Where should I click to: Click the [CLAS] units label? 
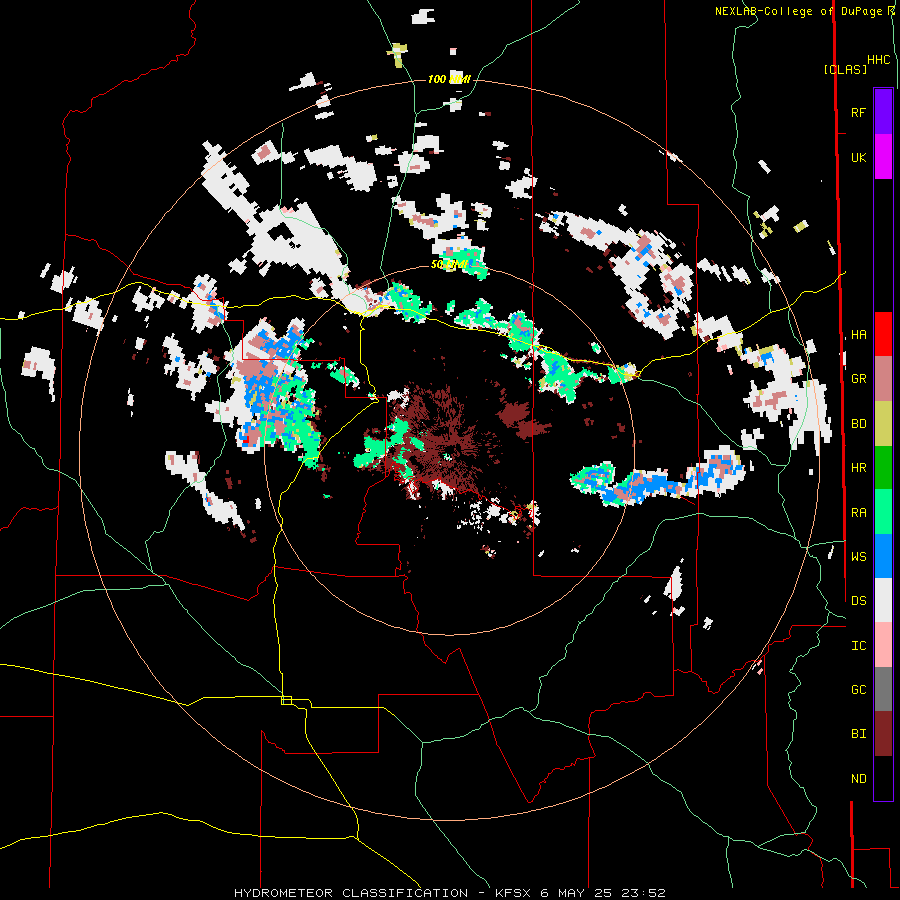(845, 69)
